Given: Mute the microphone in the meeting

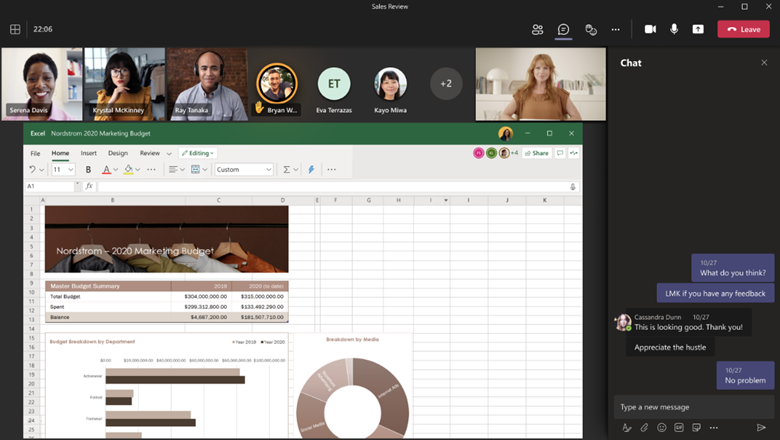Looking at the screenshot, I should [x=674, y=29].
